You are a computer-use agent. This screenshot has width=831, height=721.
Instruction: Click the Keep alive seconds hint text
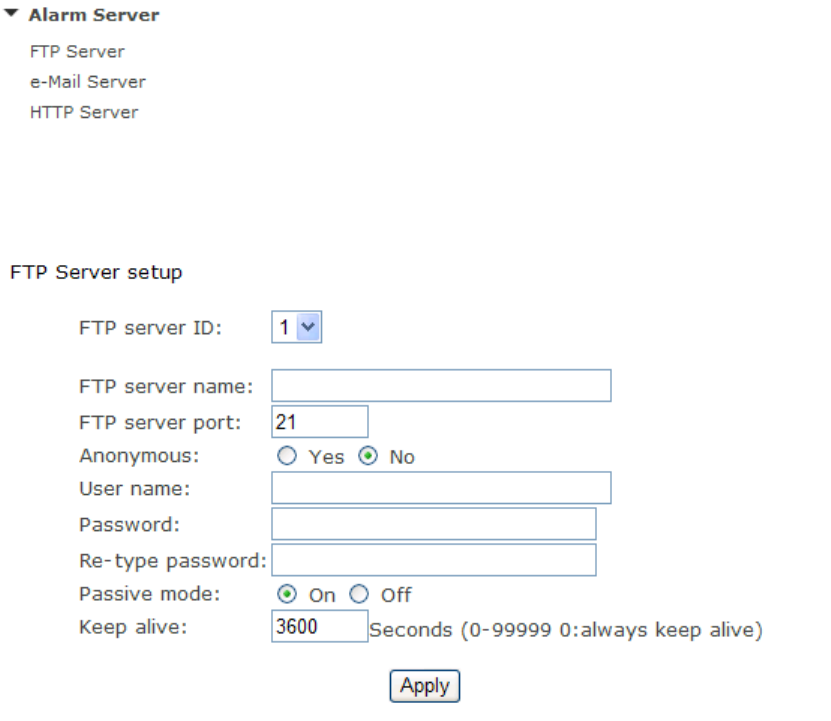pos(566,630)
